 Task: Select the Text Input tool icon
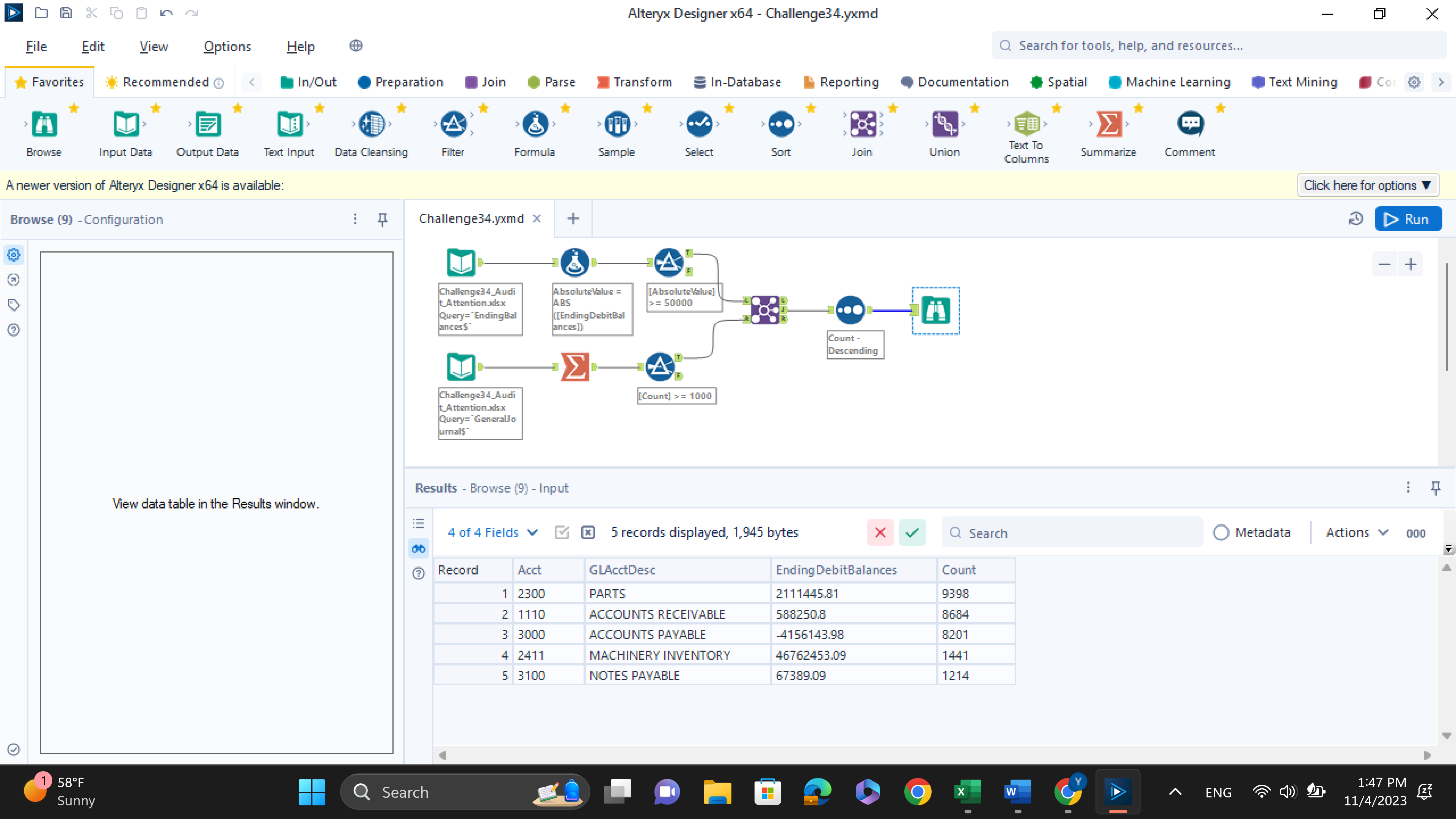point(289,124)
